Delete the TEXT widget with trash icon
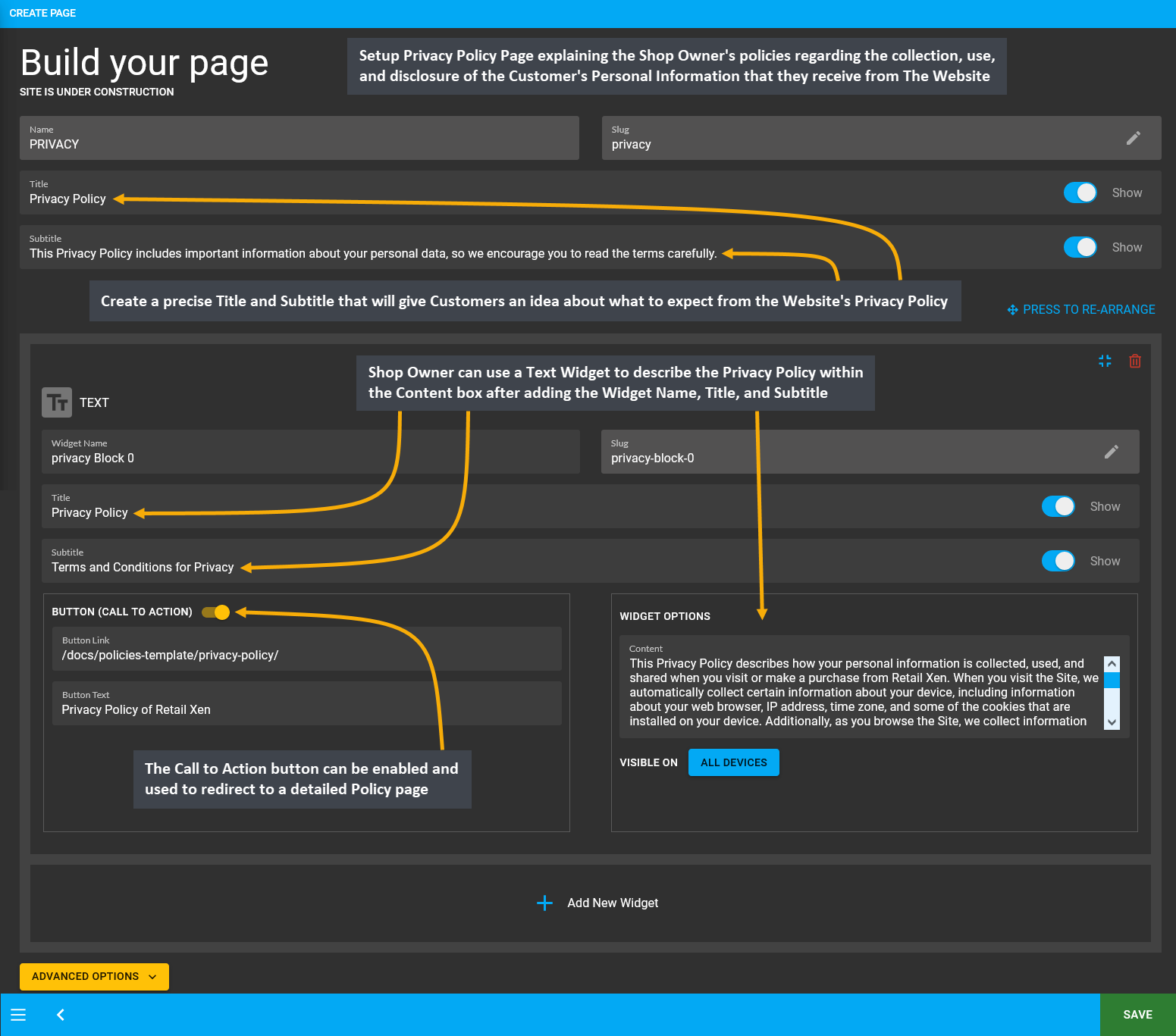The image size is (1176, 1036). (1135, 361)
